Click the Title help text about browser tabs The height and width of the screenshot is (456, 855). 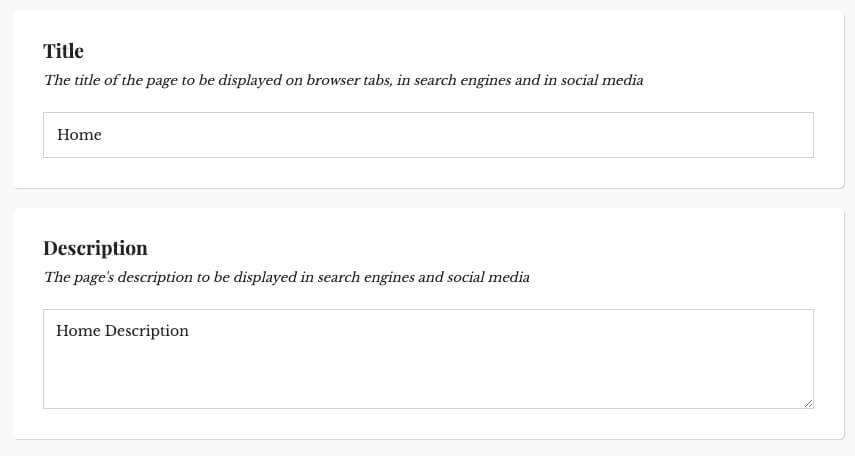344,80
